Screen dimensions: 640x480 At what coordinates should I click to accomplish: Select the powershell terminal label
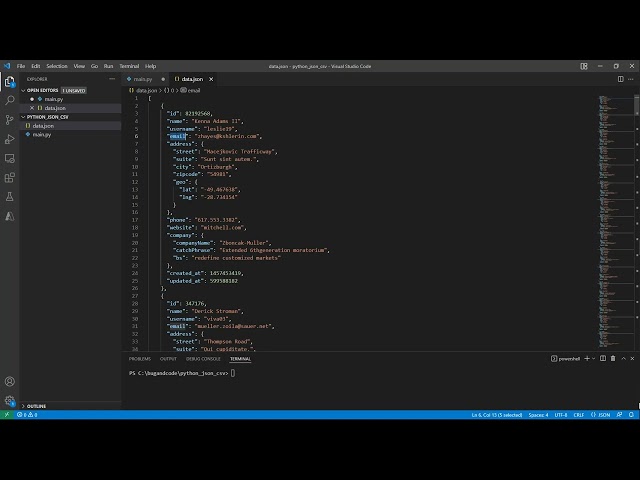[x=565, y=358]
